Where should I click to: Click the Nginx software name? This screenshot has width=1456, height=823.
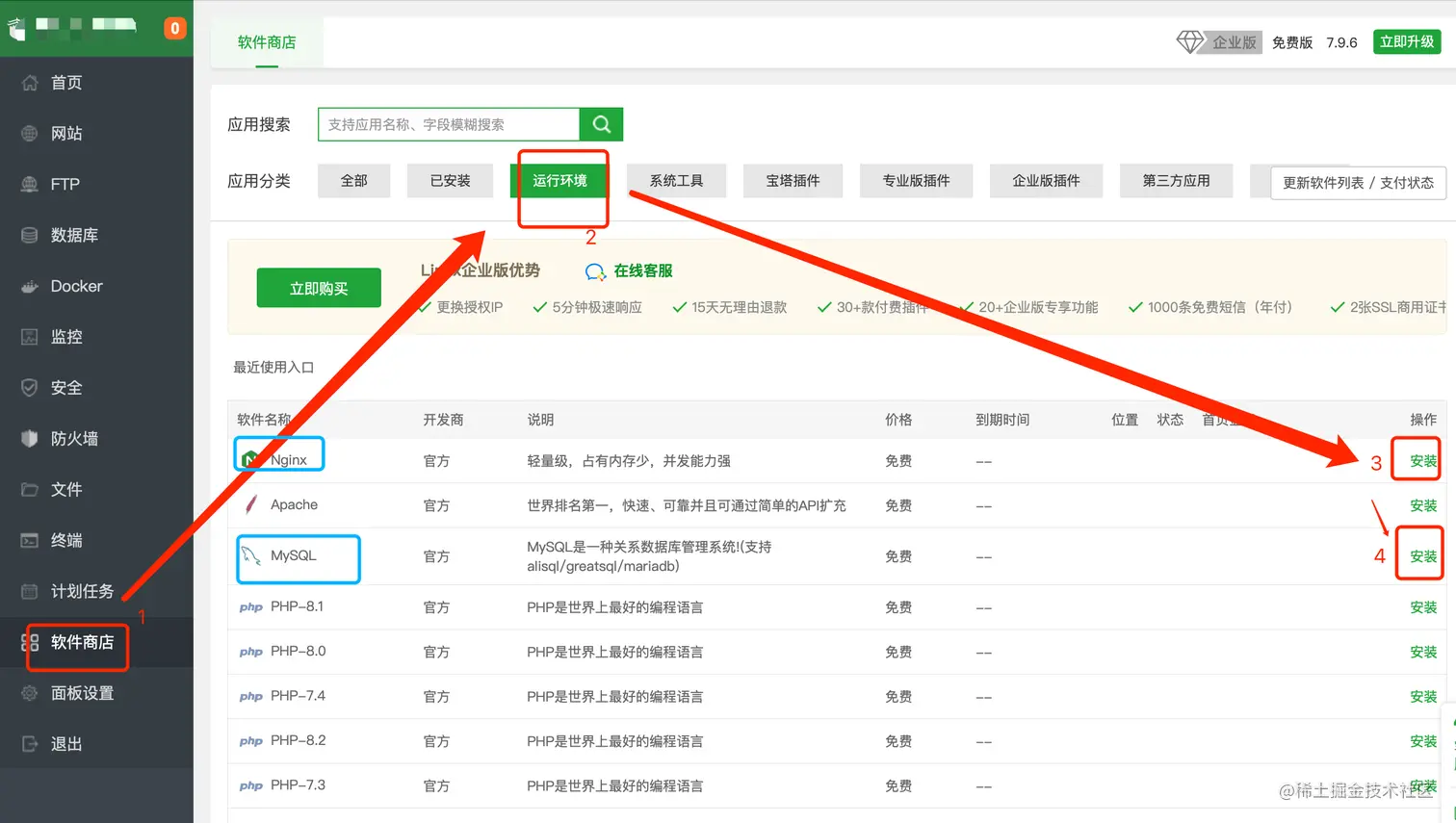[289, 460]
